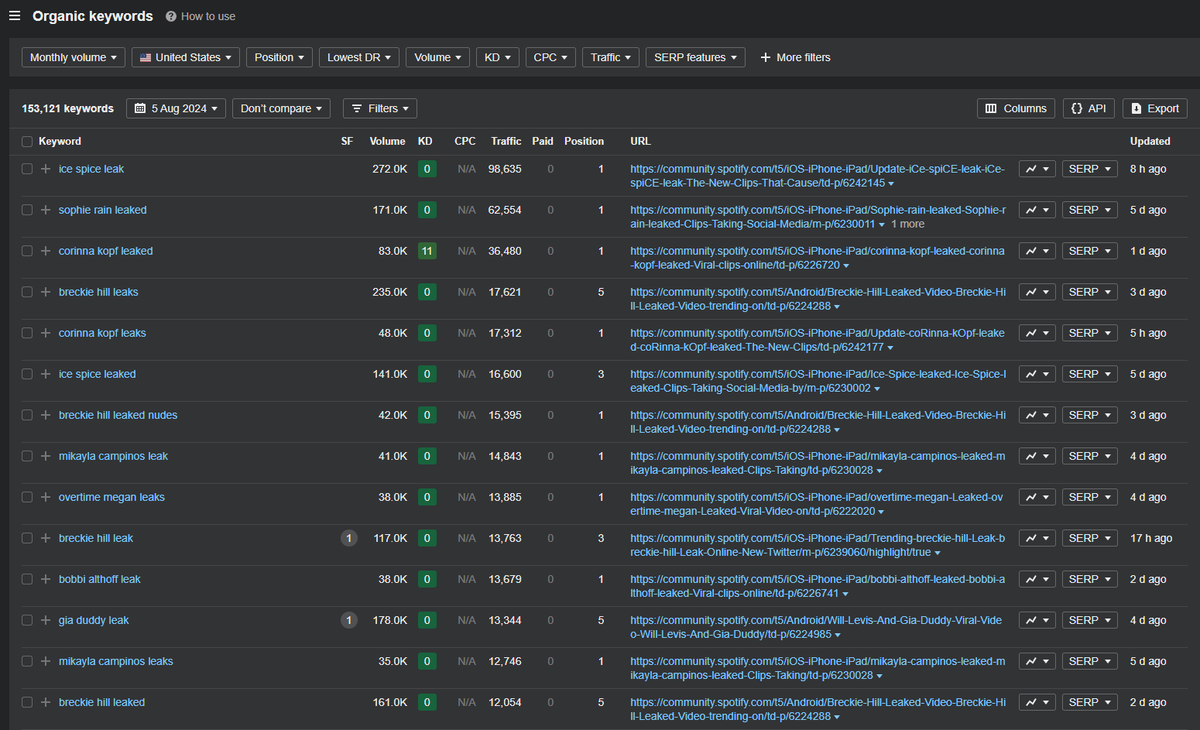1200x730 pixels.
Task: Tick checkbox for overtime megan leaks
Action: [x=27, y=497]
